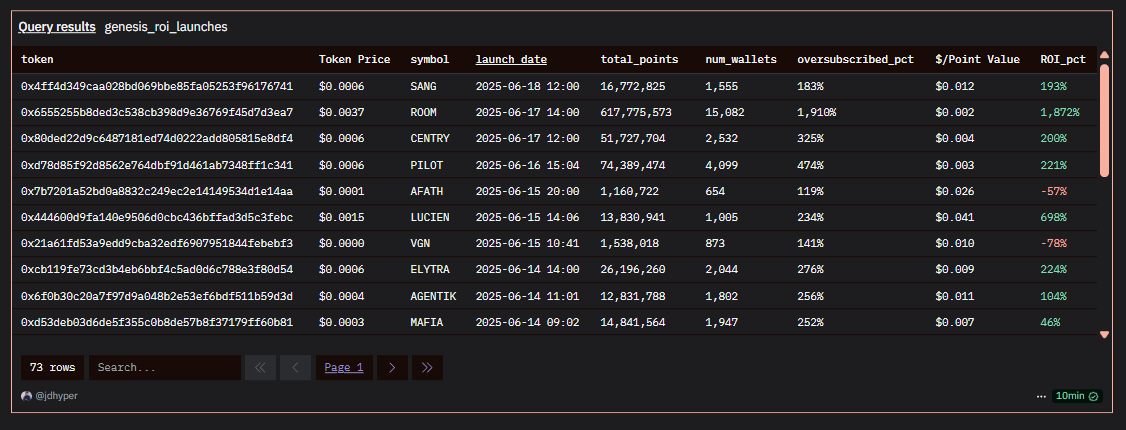The width and height of the screenshot is (1126, 430).
Task: Click the 617,775,573 total points cell
Action: click(636, 113)
